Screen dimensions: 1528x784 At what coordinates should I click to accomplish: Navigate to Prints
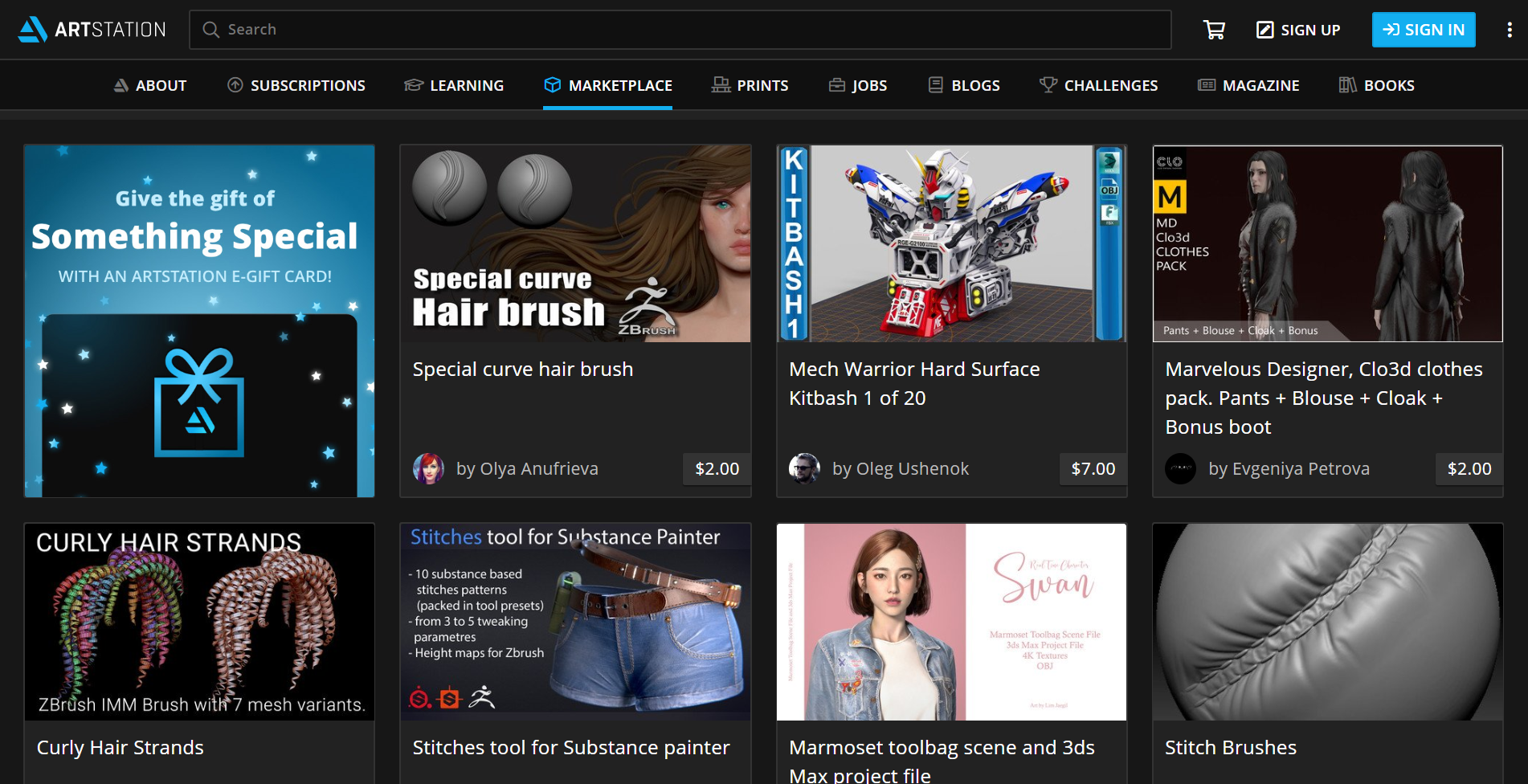coord(750,85)
